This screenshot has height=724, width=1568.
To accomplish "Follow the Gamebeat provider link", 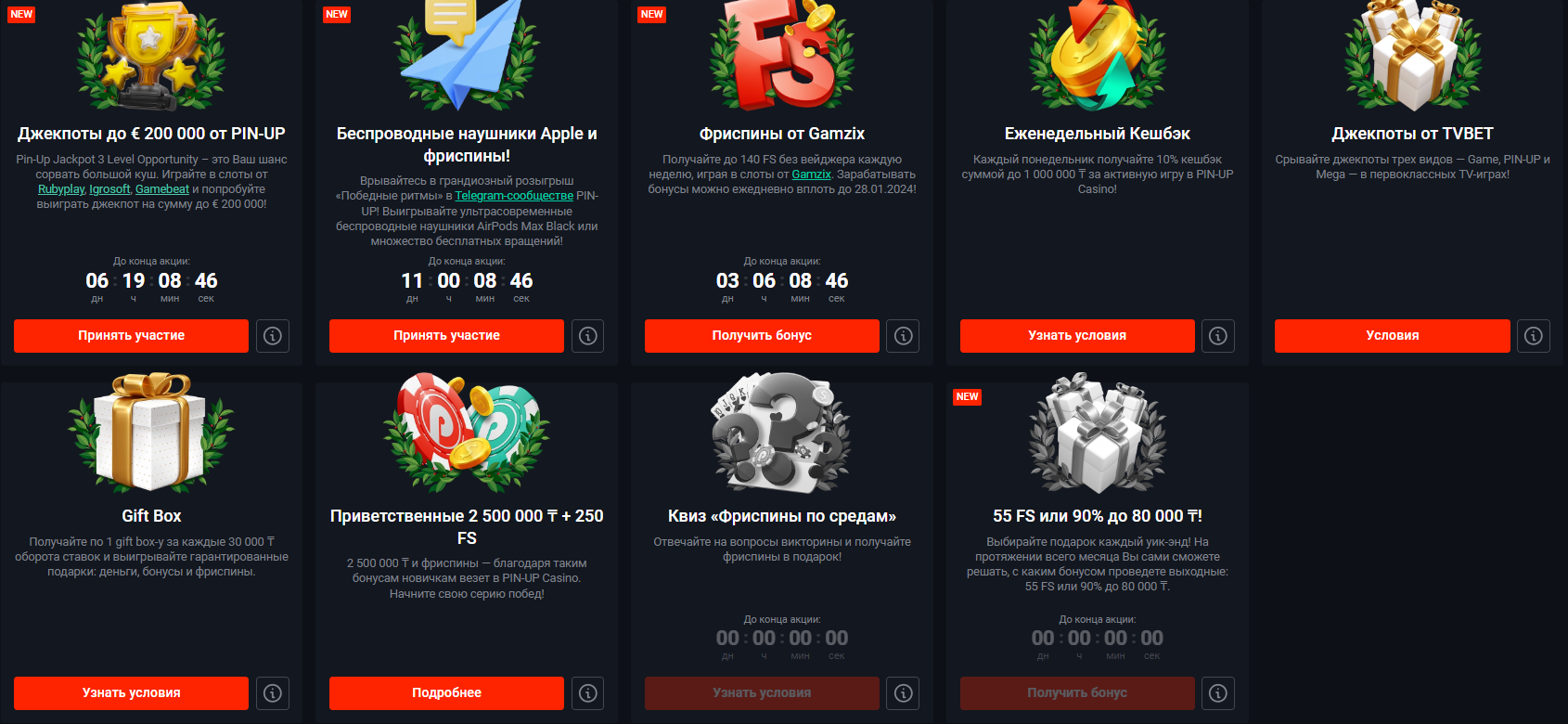I will (x=162, y=189).
